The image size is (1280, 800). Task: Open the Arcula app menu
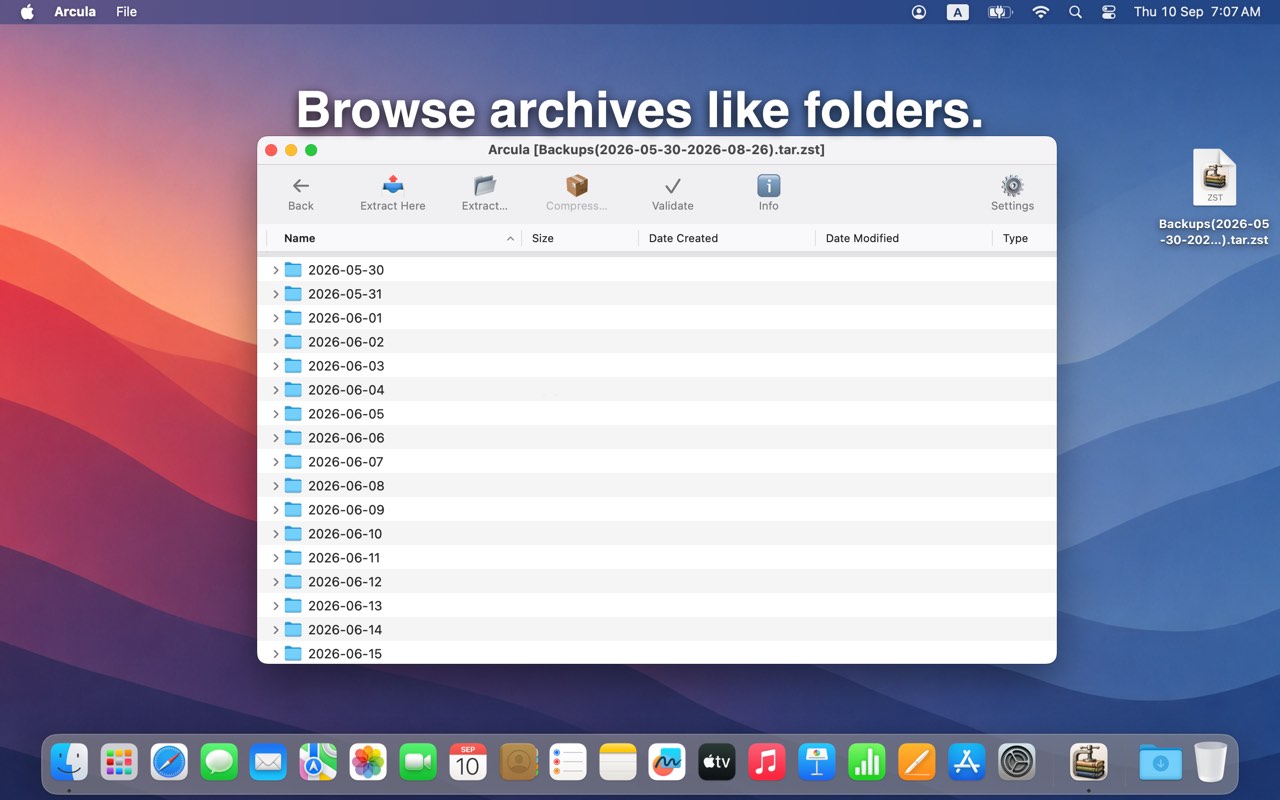click(75, 12)
